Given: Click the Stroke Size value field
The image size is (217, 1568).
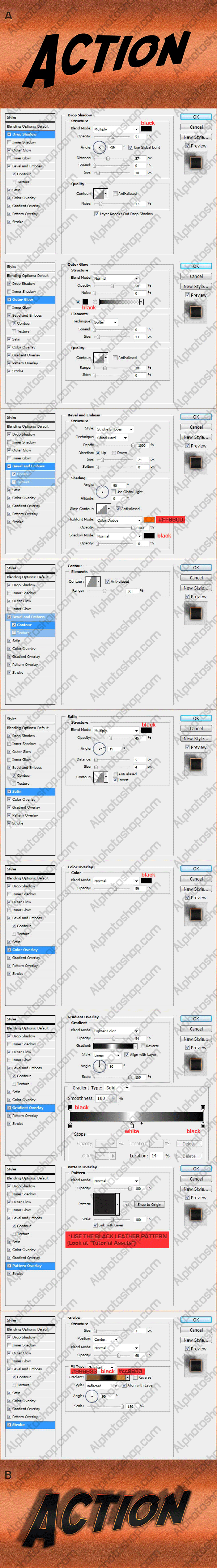Looking at the screenshot, I should pos(140,1331).
